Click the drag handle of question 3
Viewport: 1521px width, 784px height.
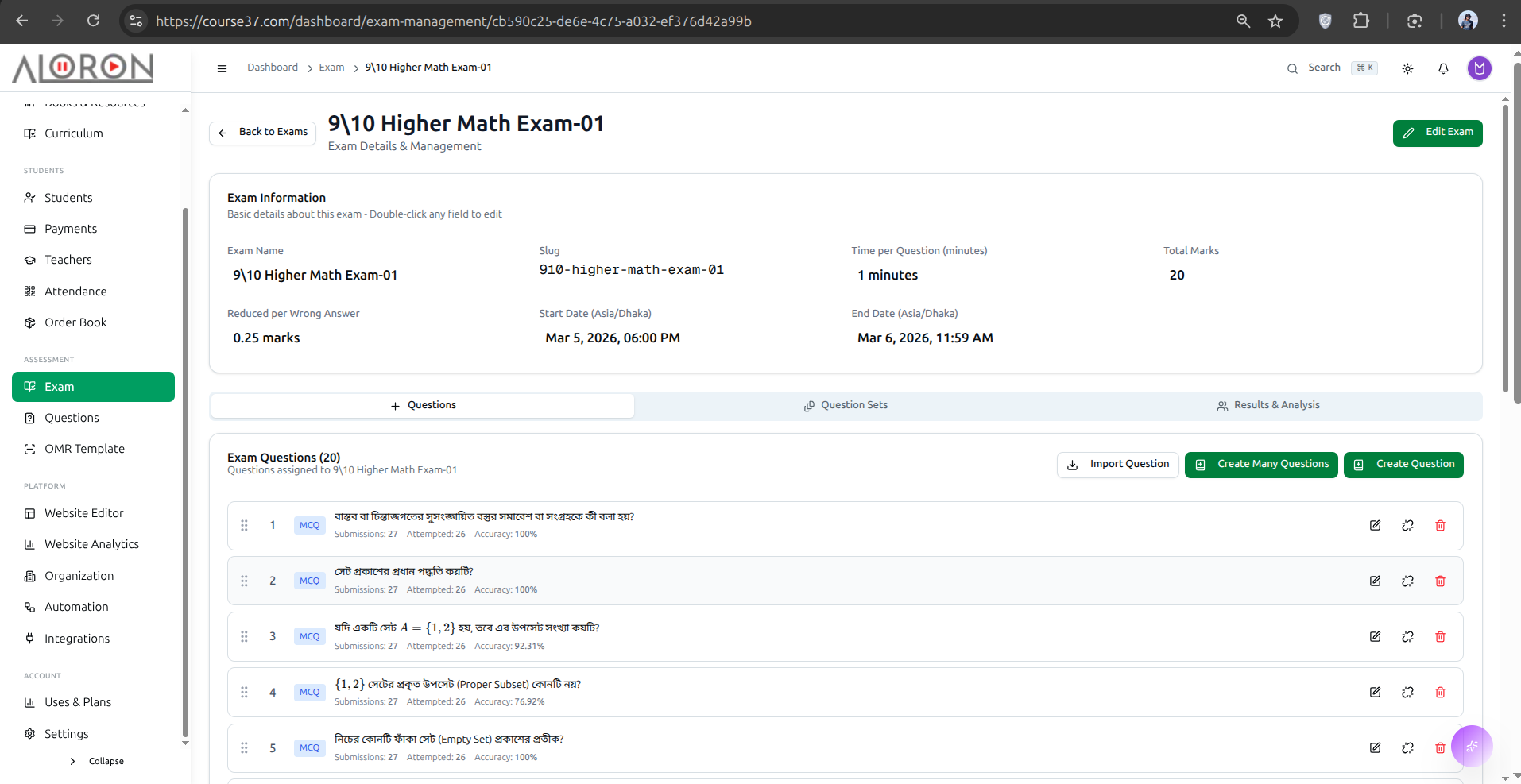click(x=244, y=636)
